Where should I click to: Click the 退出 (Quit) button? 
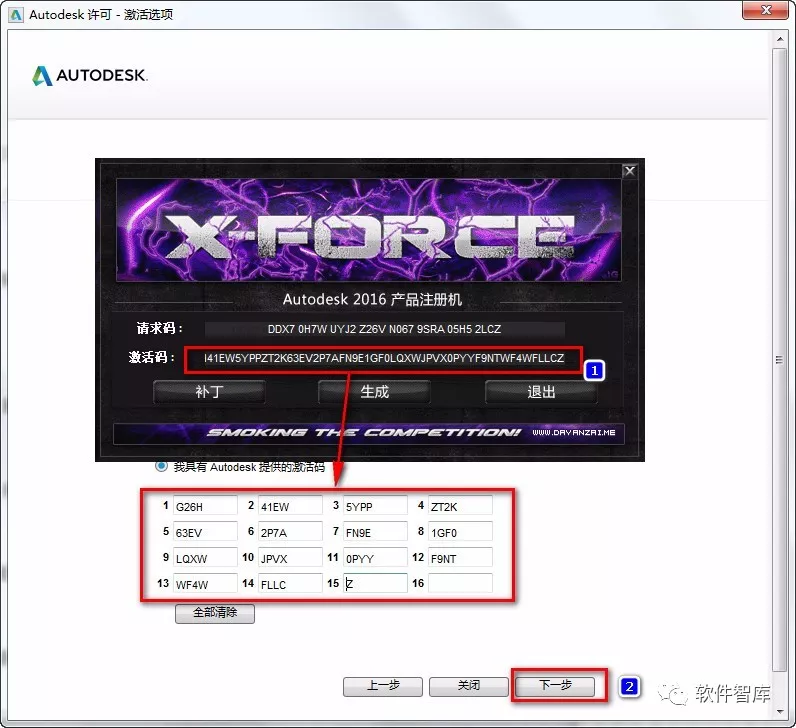[541, 392]
